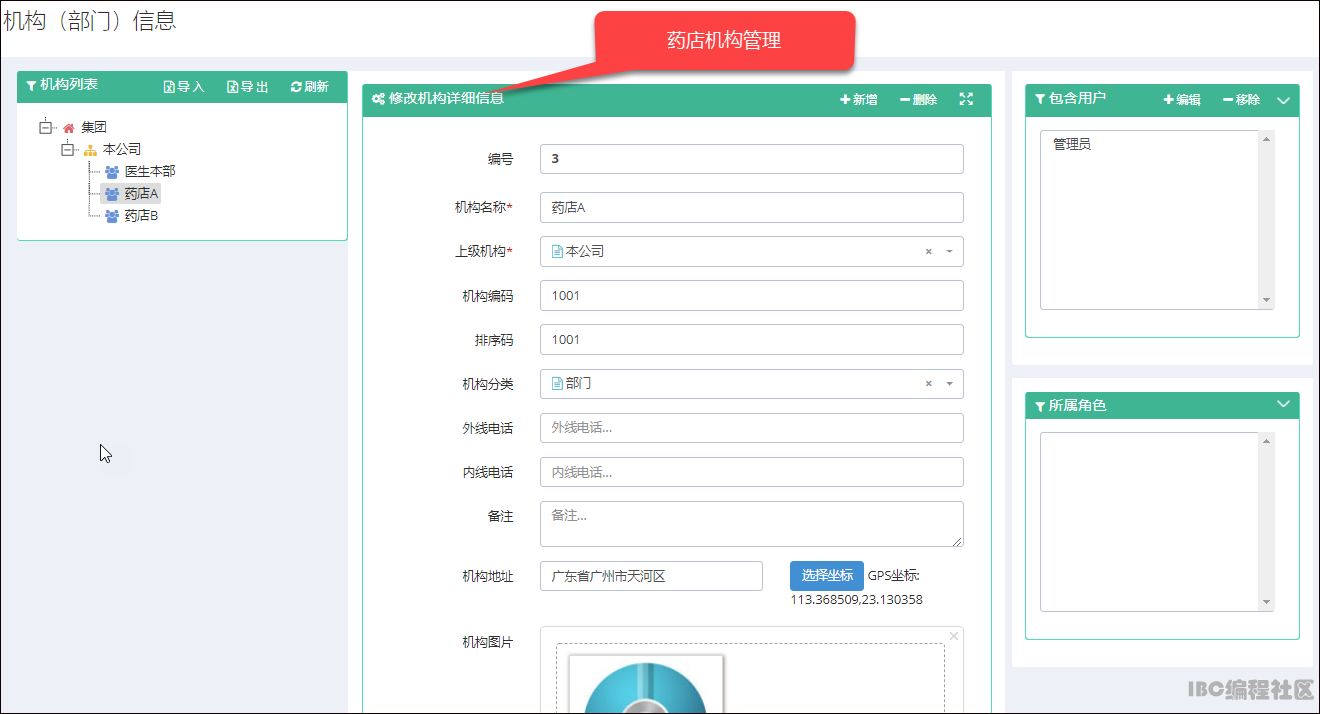The image size is (1320, 714).
Task: Click the 机构名称 input field
Action: click(x=752, y=208)
